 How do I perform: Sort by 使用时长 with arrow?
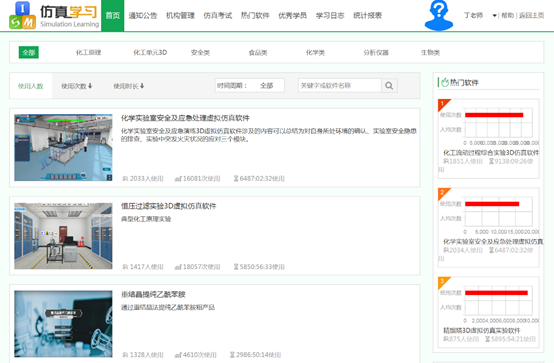pyautogui.click(x=129, y=86)
